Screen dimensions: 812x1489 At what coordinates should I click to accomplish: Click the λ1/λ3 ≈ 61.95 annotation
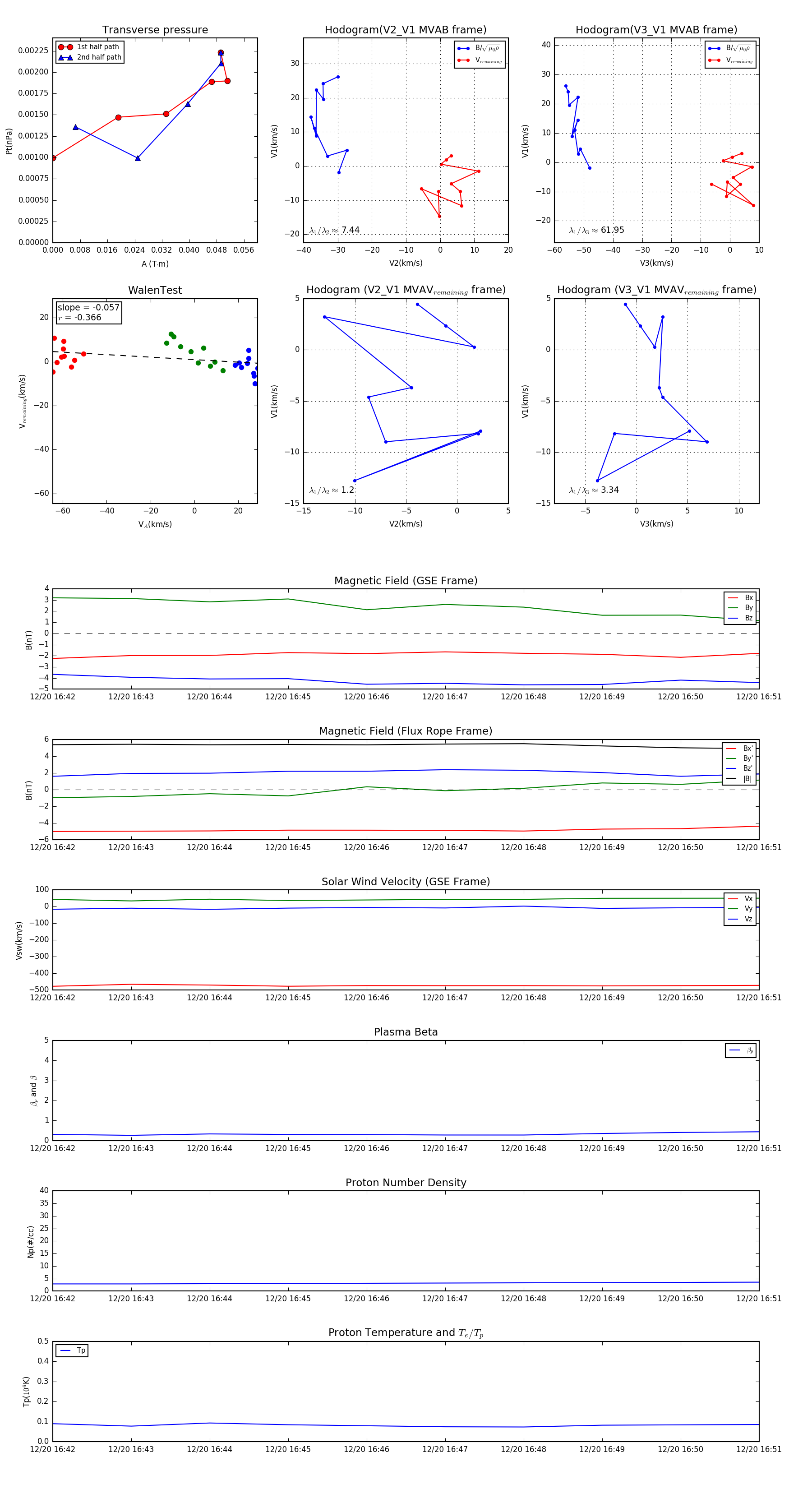point(596,230)
